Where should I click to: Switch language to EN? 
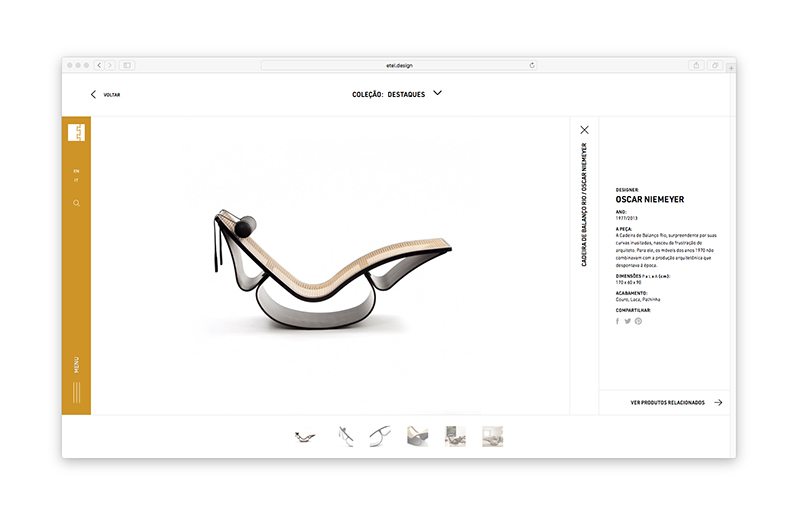pyautogui.click(x=77, y=171)
